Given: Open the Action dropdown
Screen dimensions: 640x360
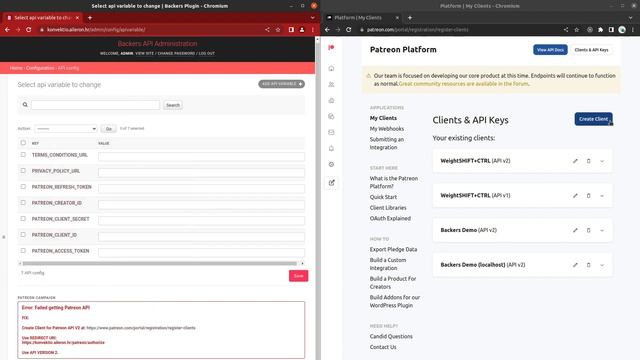Looking at the screenshot, I should coord(66,129).
